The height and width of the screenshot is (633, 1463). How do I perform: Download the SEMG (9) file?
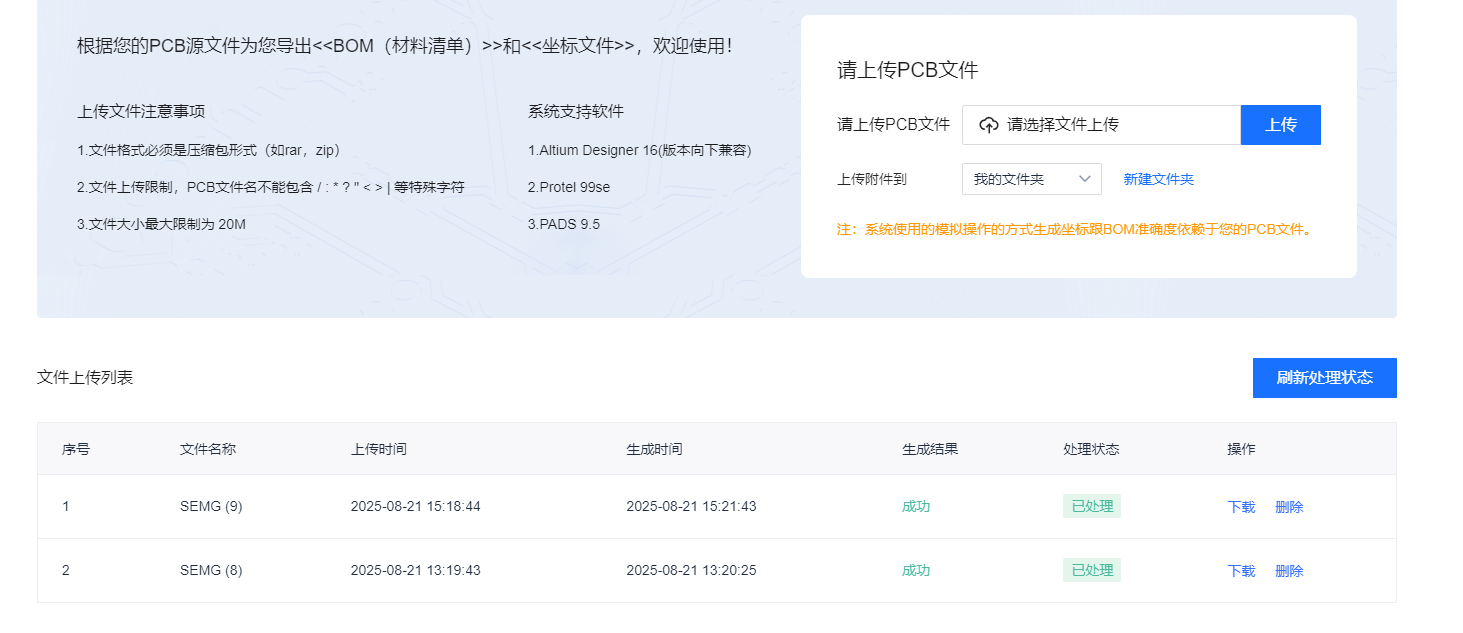coord(1241,507)
